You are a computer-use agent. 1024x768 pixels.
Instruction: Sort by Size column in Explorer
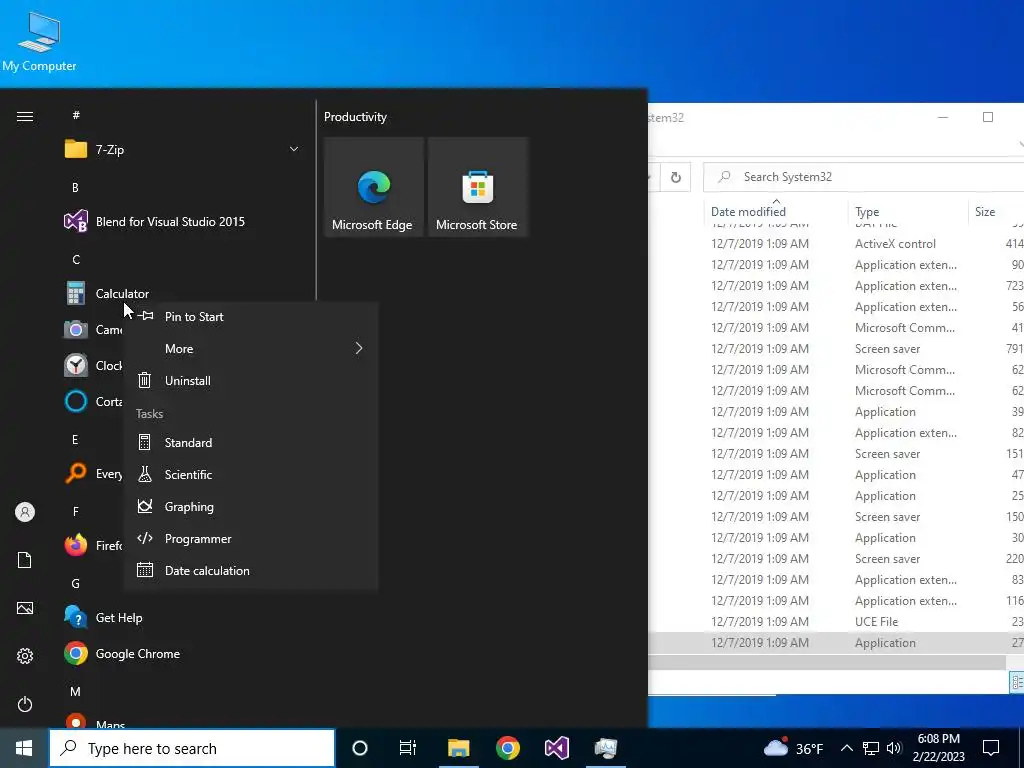(x=996, y=211)
